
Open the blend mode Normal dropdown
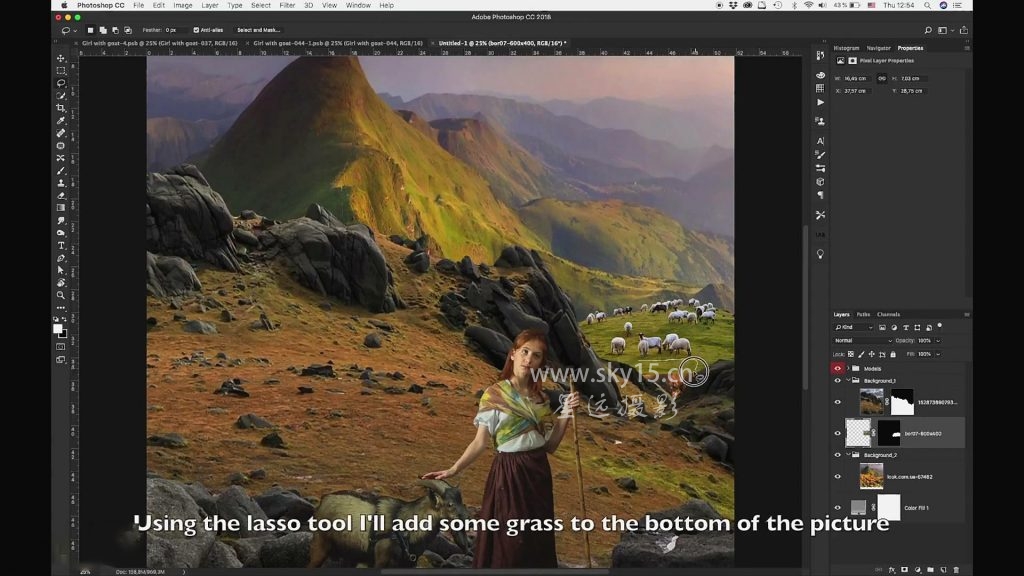[x=863, y=341]
